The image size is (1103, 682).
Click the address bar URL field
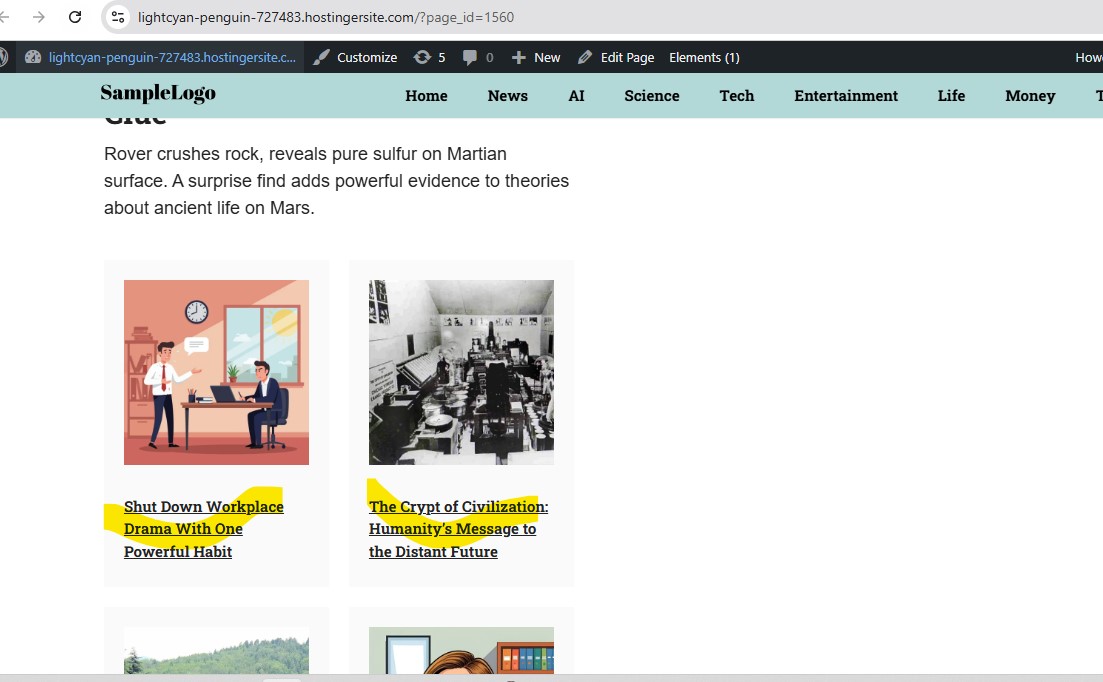click(x=326, y=17)
